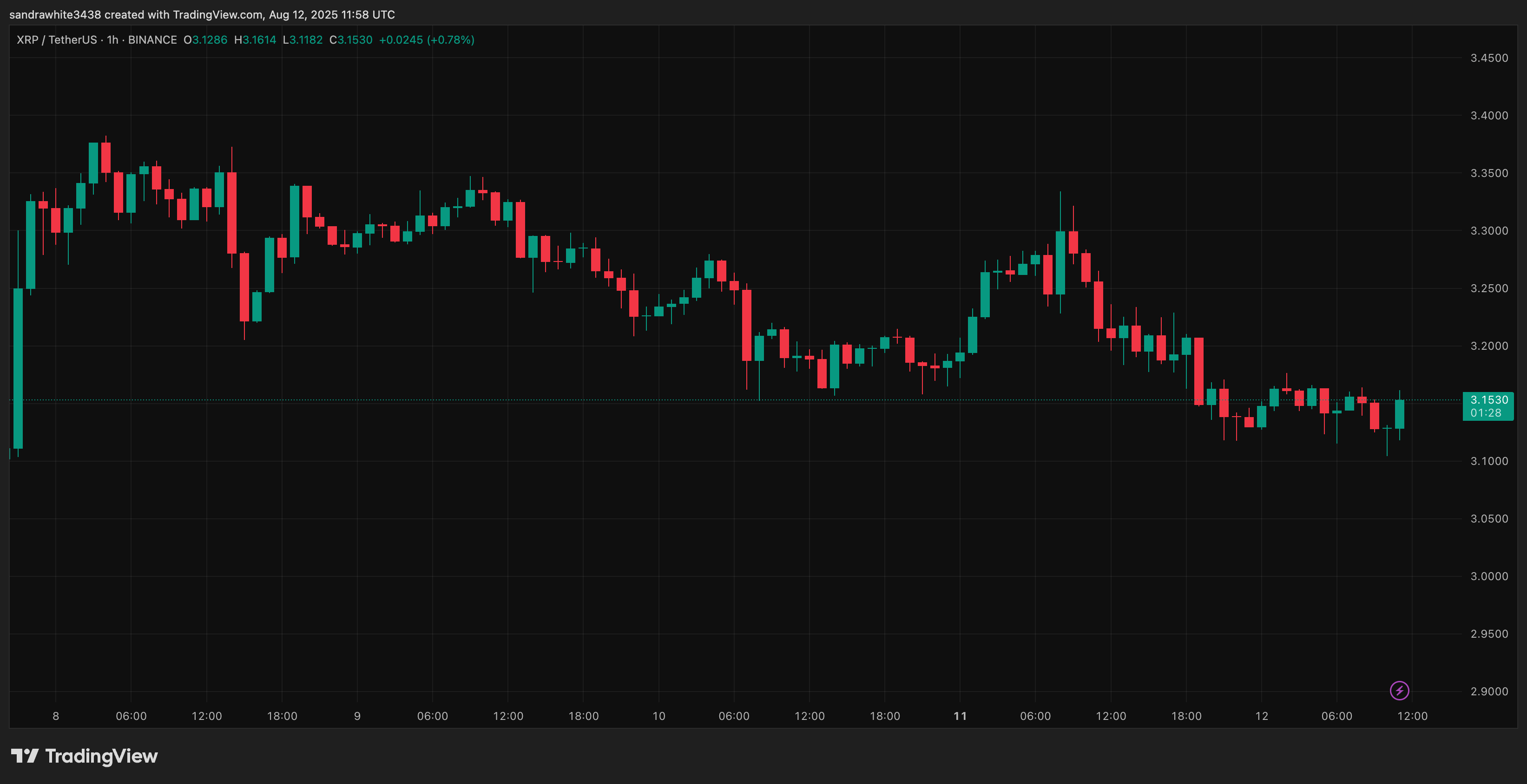Click the 3.4500 price axis label

[x=1489, y=58]
